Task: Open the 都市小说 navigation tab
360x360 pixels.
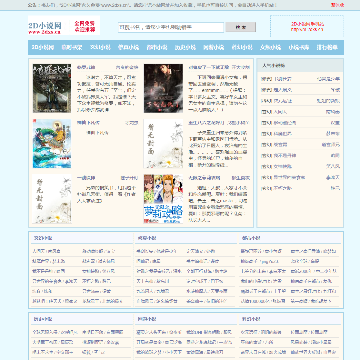Action: coord(157,47)
